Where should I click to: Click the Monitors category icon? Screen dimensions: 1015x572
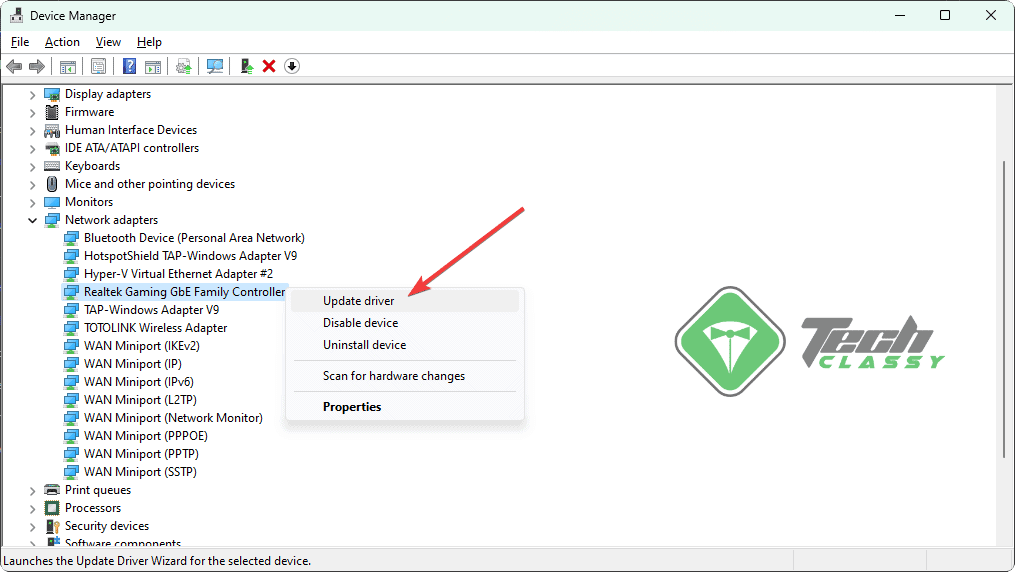pyautogui.click(x=52, y=203)
